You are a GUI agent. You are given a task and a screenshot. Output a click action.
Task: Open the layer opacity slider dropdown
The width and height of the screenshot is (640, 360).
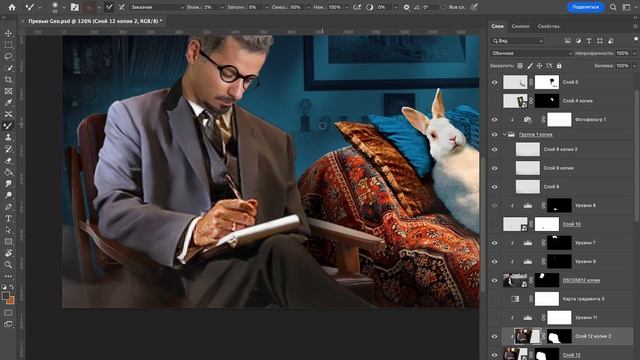click(634, 53)
